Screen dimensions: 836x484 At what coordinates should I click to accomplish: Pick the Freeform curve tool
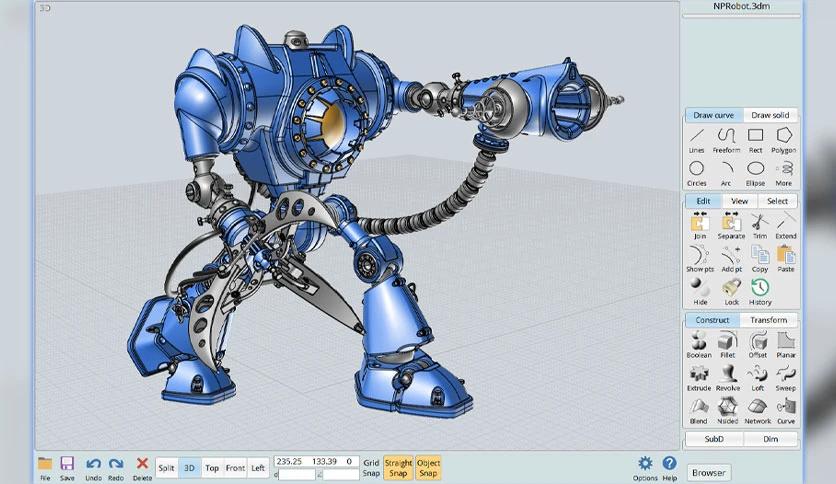click(726, 140)
